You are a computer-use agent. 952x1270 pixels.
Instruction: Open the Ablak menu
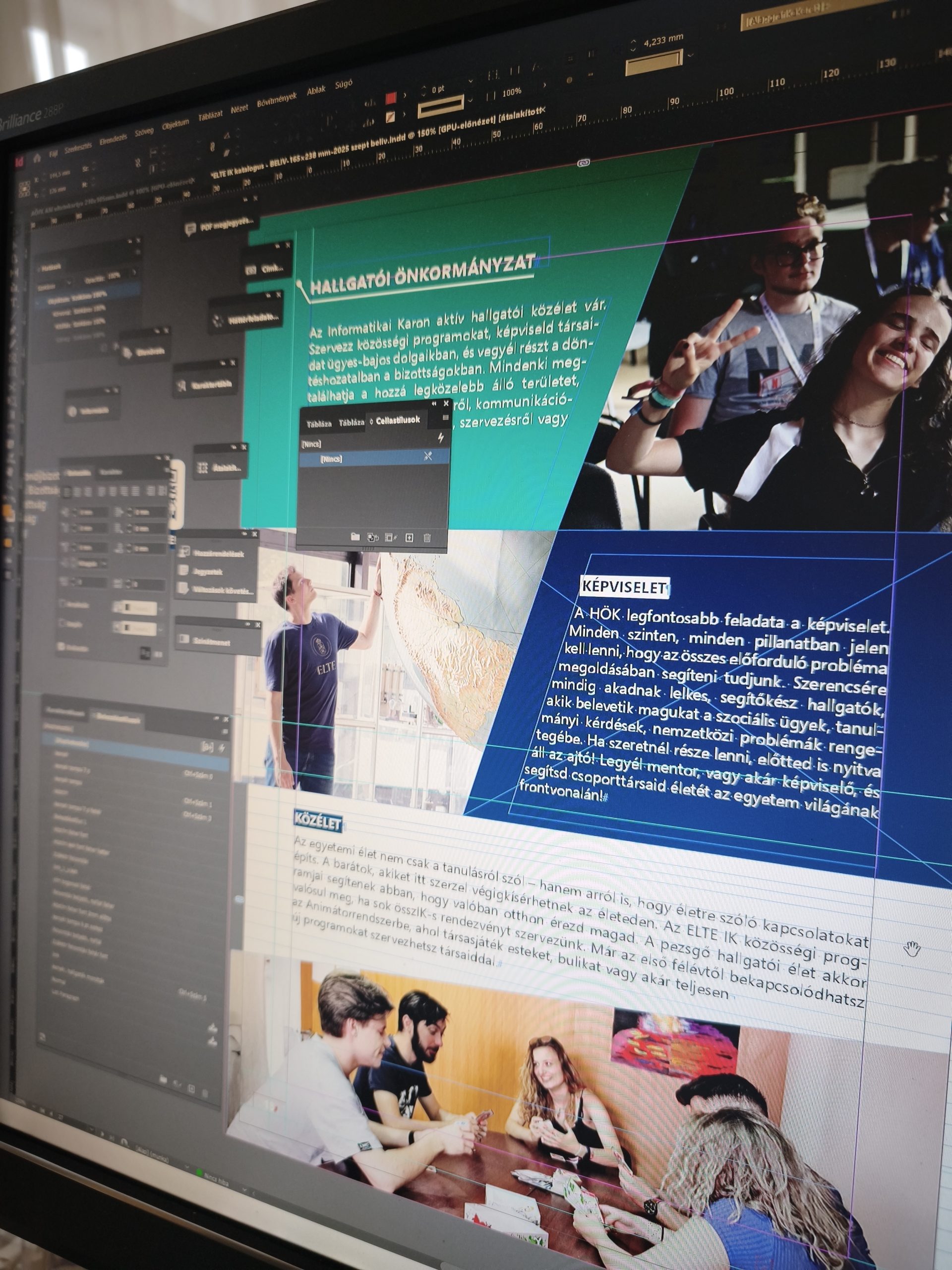316,90
